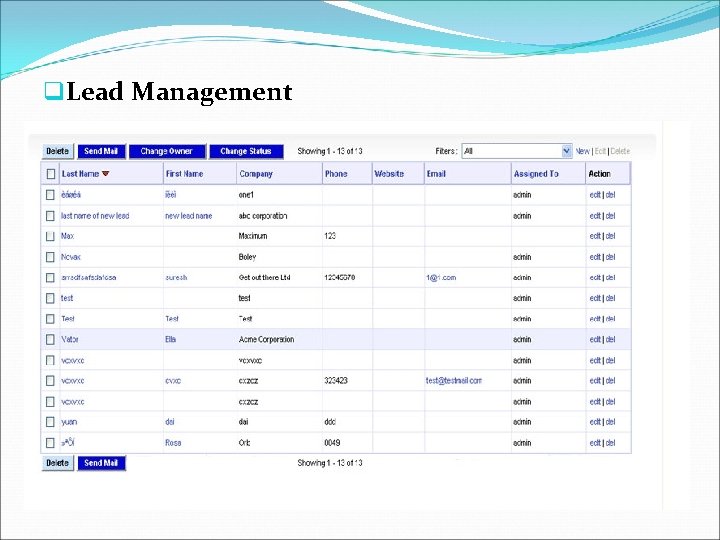Viewport: 720px width, 540px height.
Task: Tick the checkbox in the Vator row
Action: [50, 339]
